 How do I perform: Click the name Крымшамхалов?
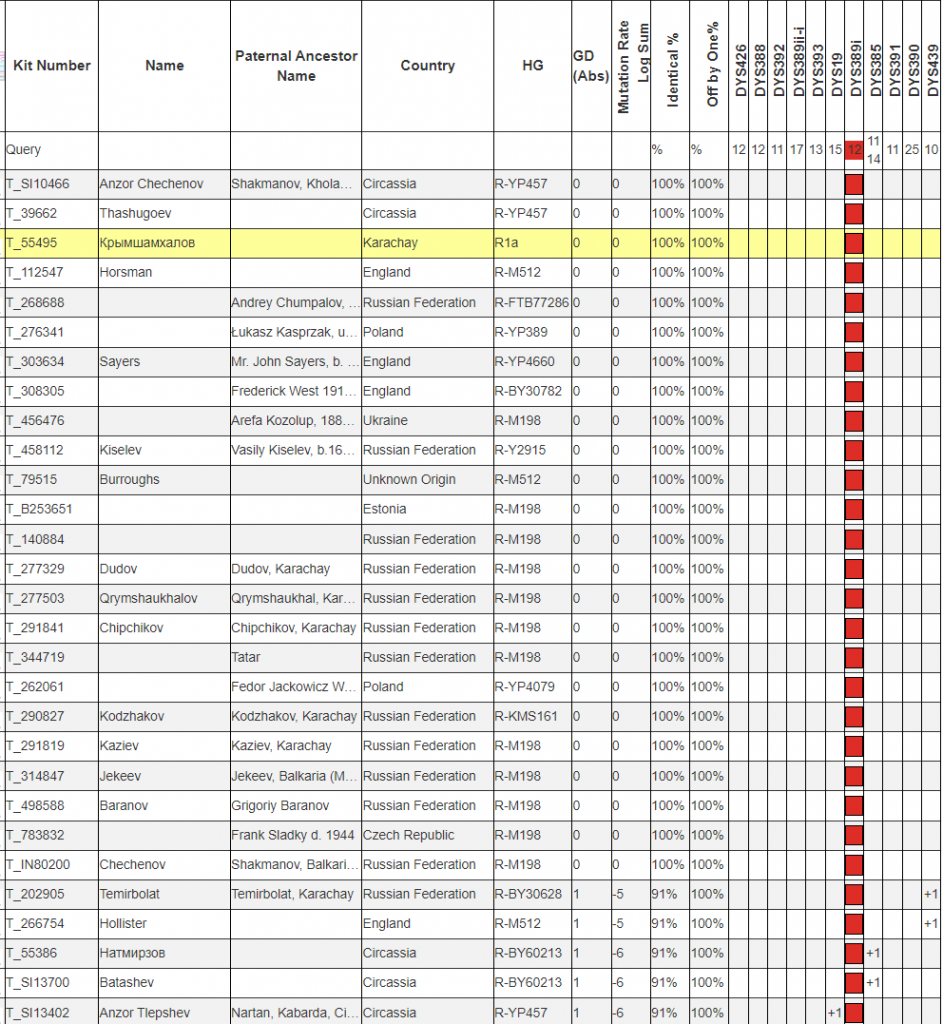pos(147,243)
